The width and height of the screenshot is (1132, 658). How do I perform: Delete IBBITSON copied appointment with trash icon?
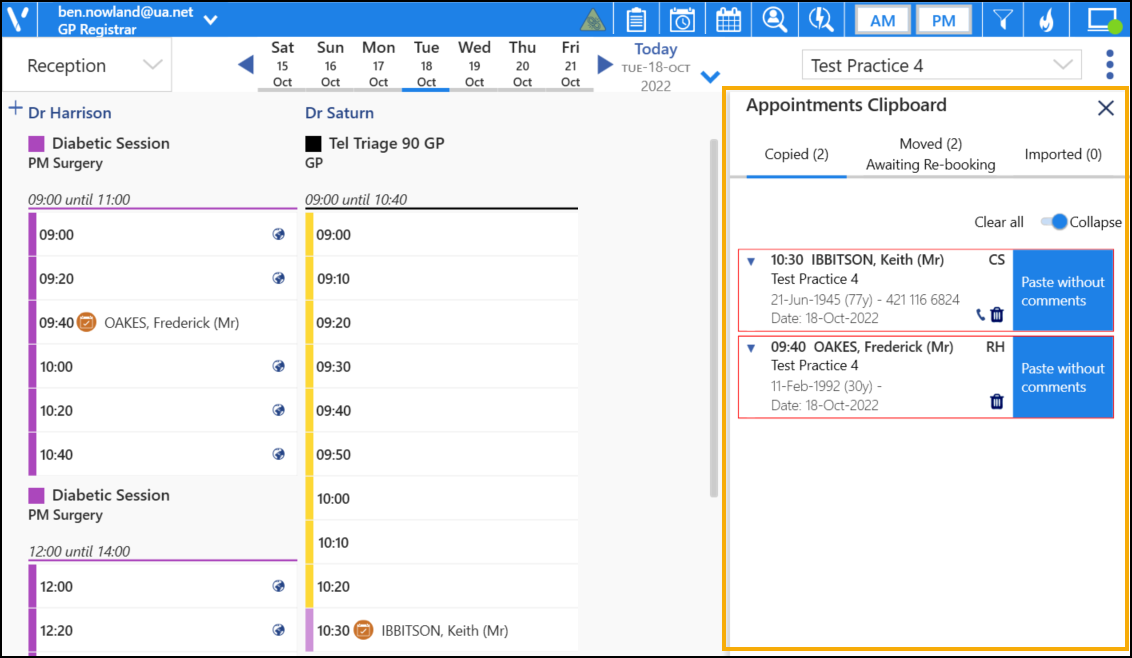pyautogui.click(x=997, y=315)
